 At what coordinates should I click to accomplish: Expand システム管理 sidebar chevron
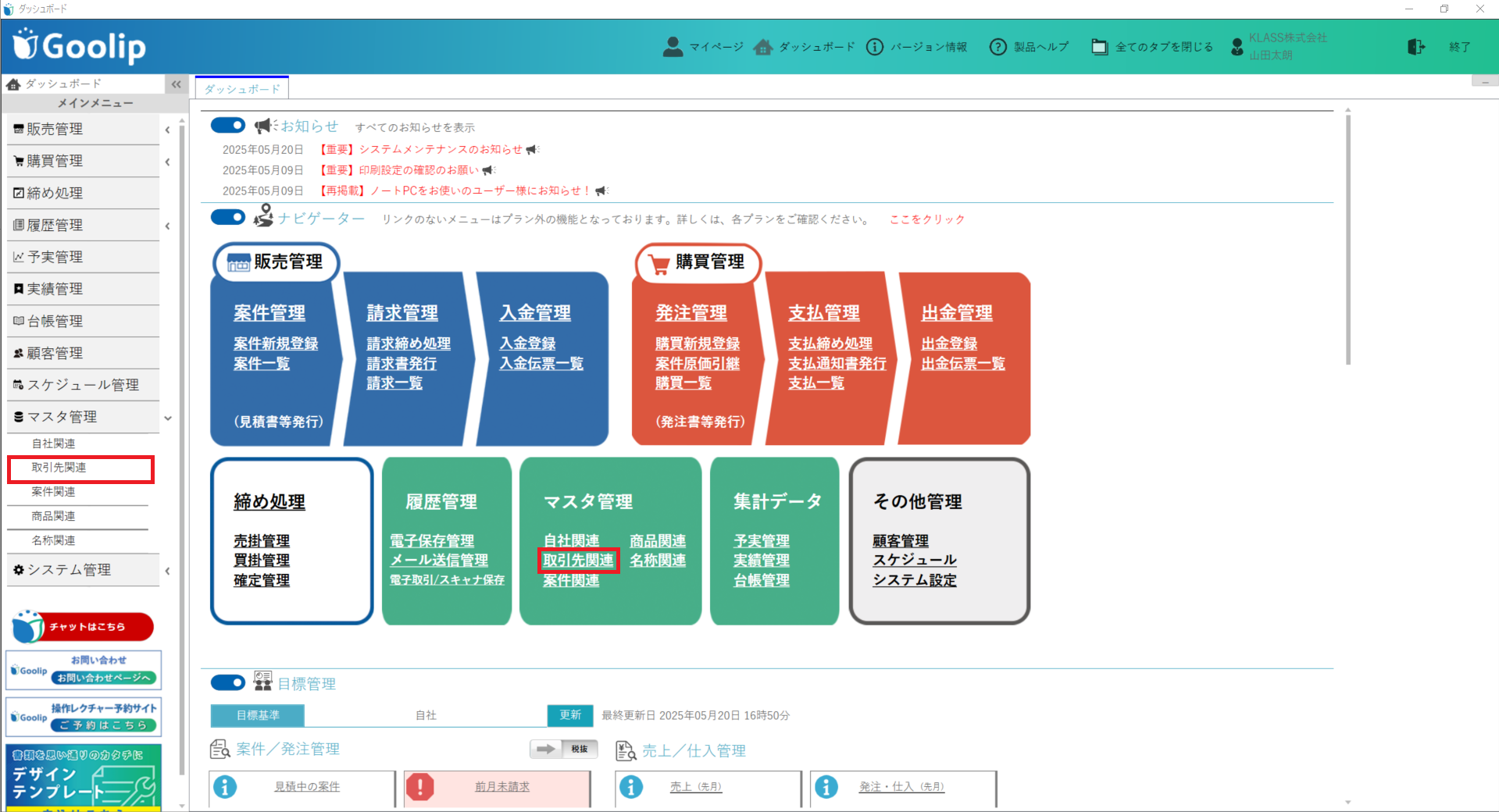coord(167,572)
